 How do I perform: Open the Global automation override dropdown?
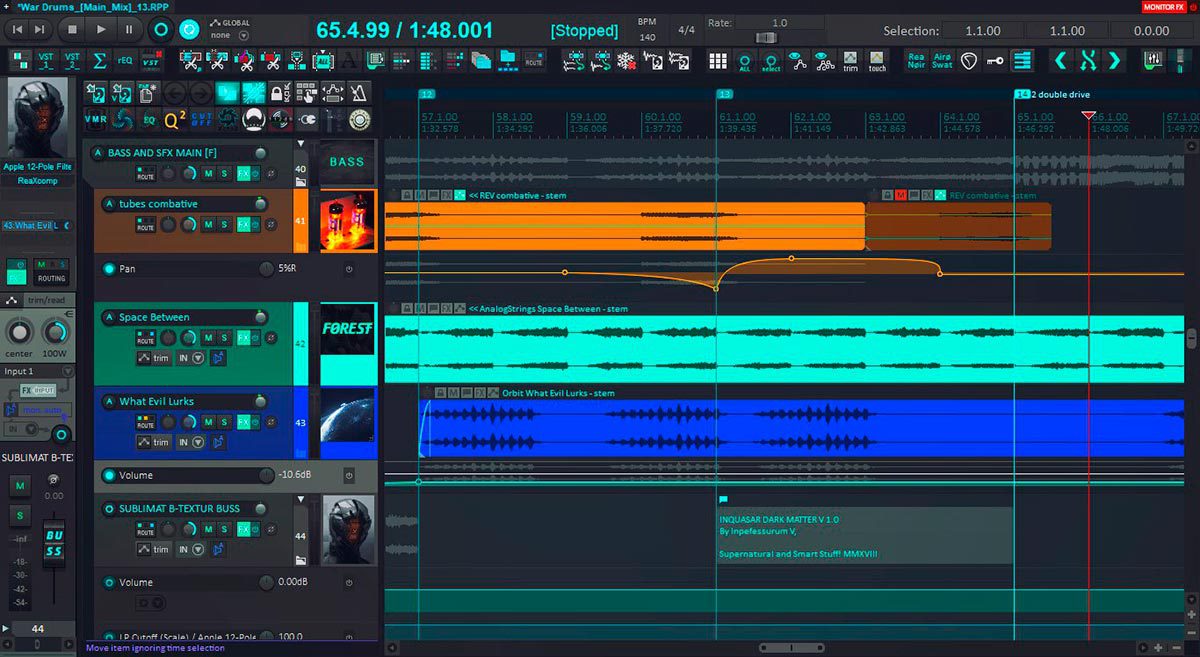(x=243, y=36)
